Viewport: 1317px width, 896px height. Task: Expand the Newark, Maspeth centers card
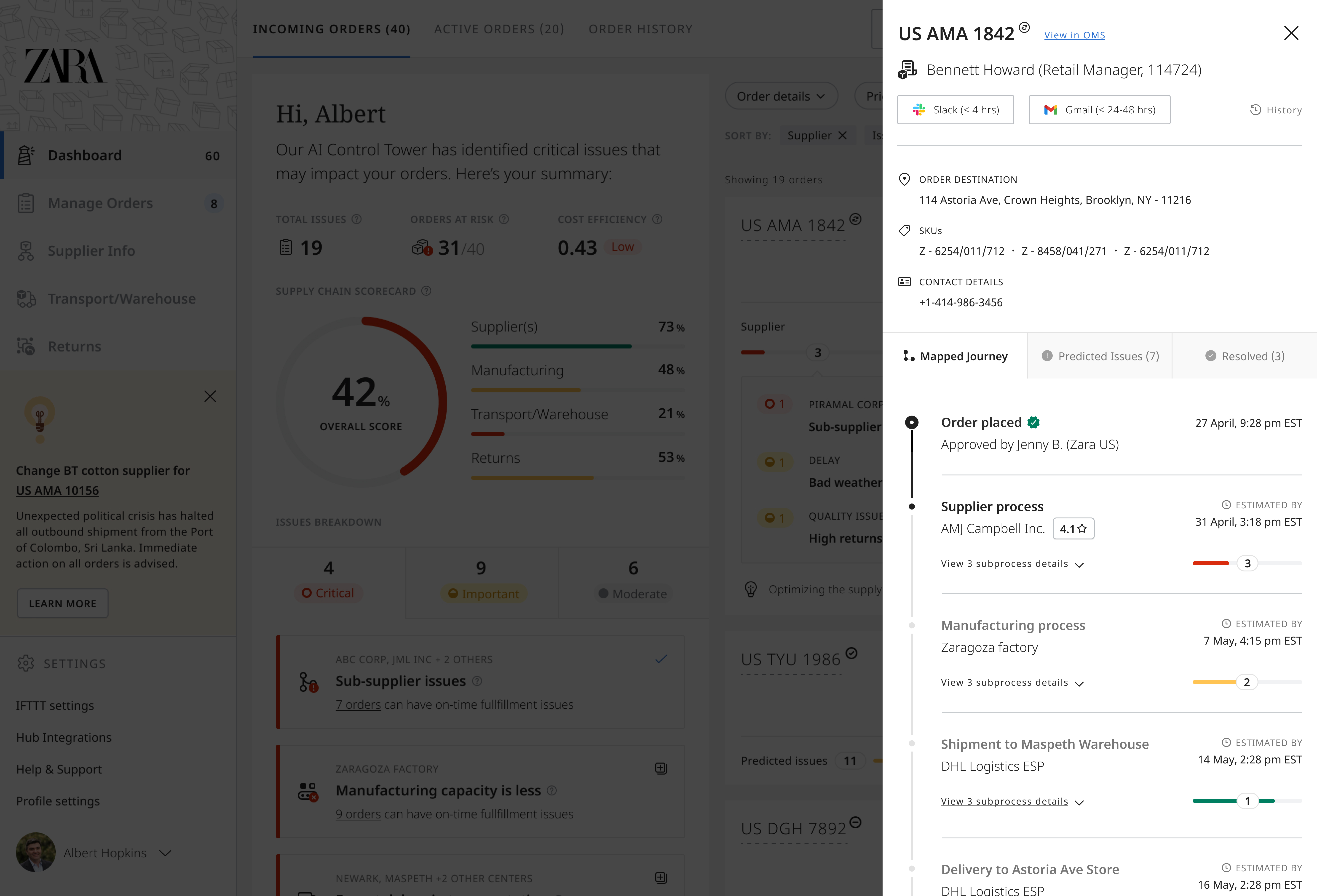[661, 878]
